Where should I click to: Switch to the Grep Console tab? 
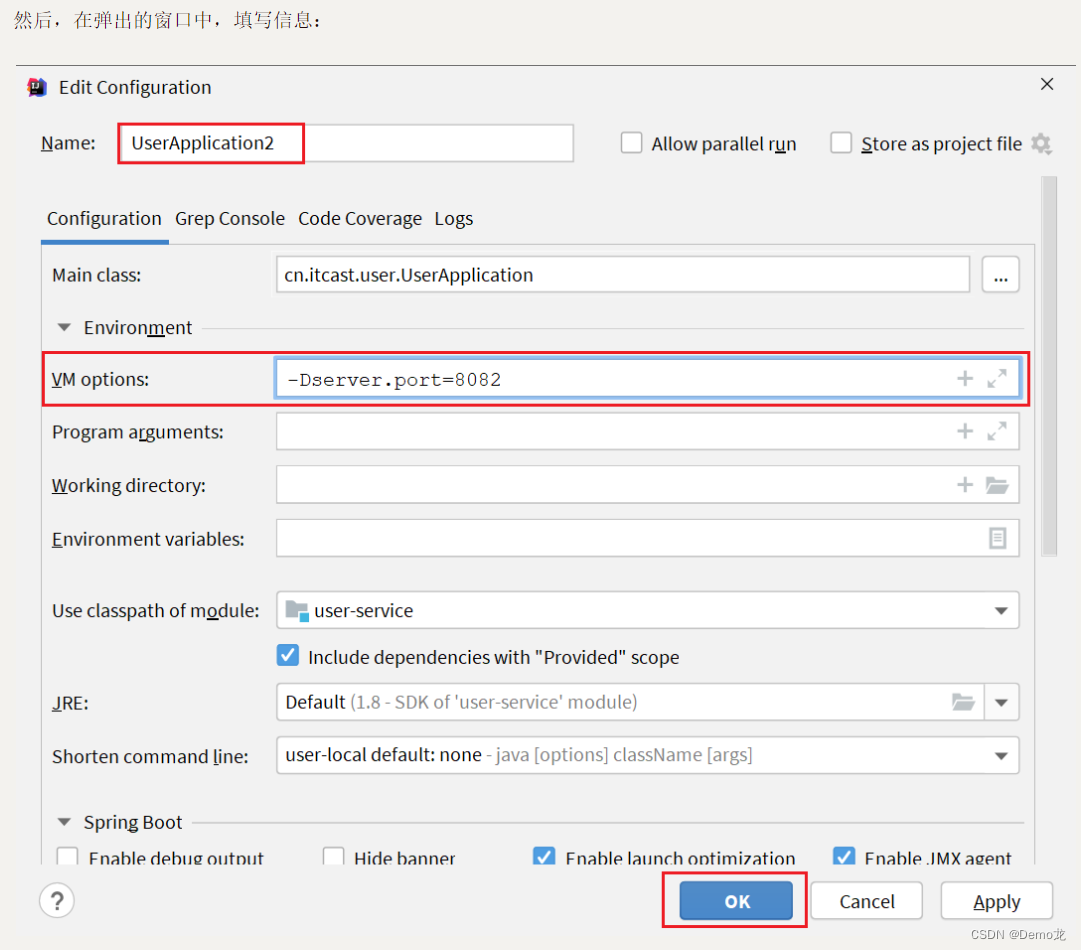coord(230,219)
